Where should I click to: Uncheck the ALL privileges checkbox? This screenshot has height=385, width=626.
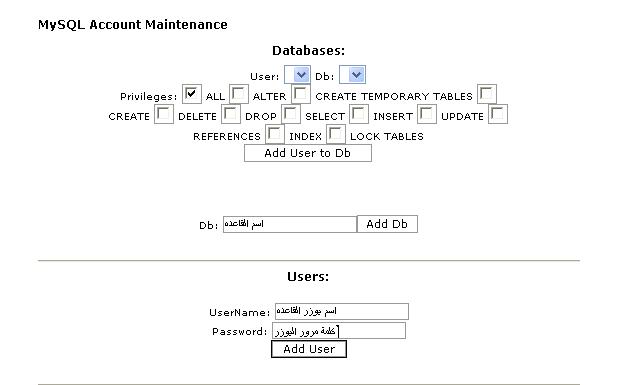click(192, 94)
